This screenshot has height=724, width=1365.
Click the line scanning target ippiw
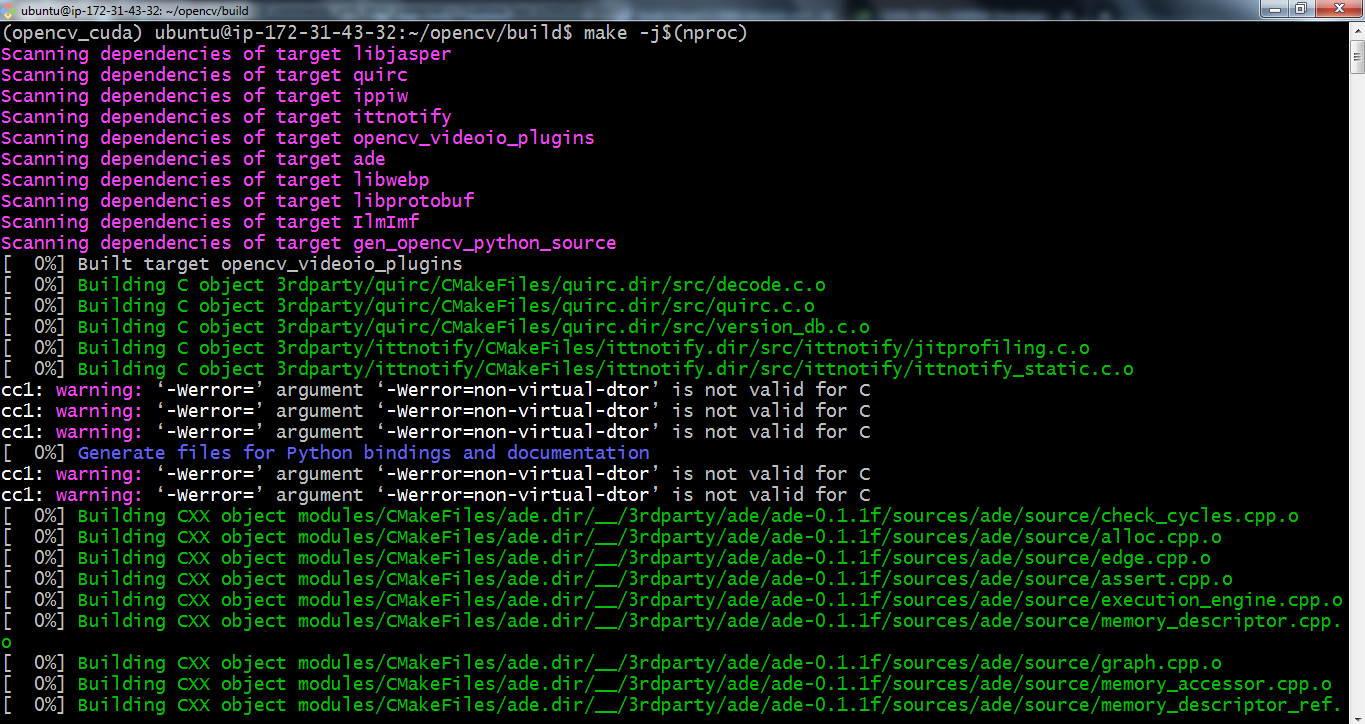click(204, 96)
